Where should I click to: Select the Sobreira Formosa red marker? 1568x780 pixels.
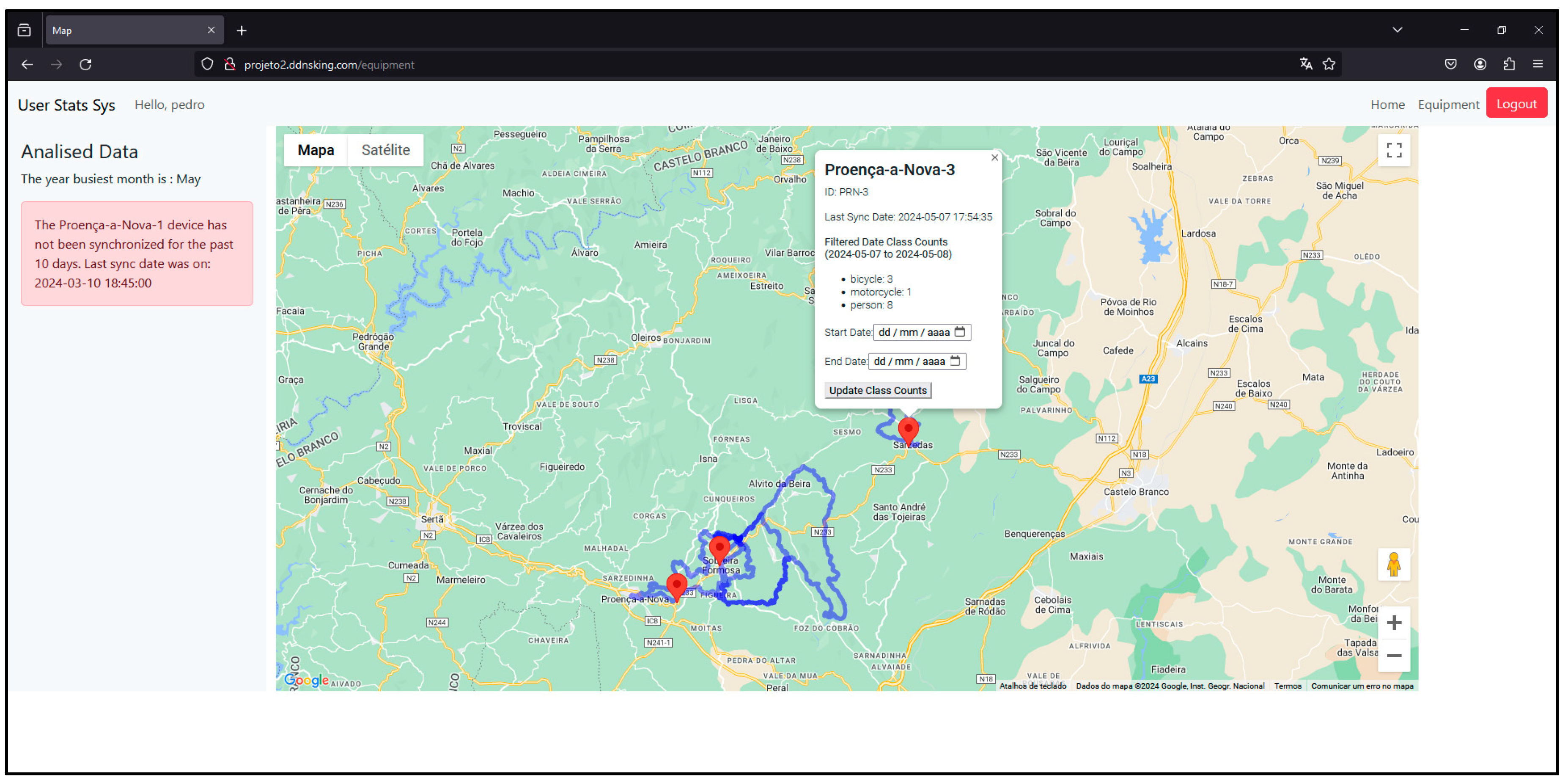coord(719,547)
